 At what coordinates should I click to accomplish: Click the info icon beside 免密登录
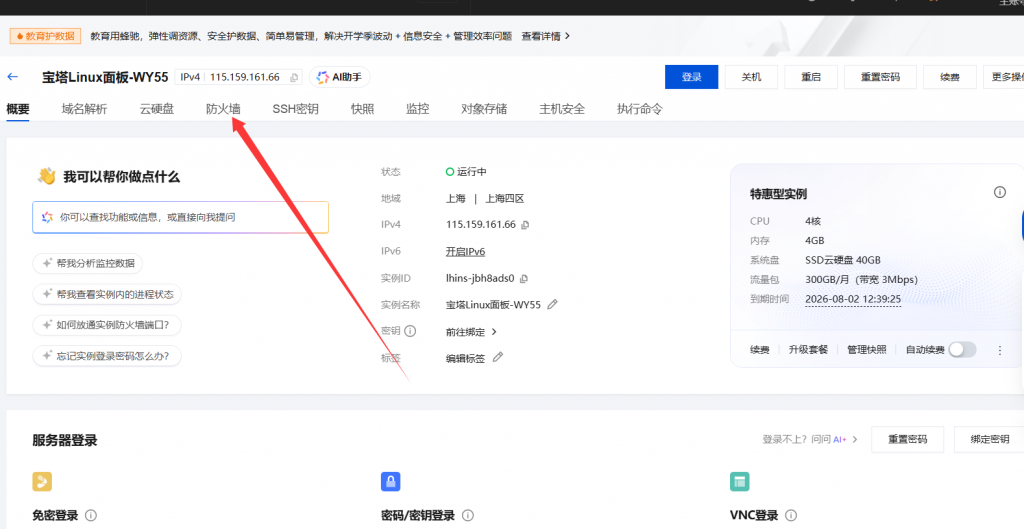click(91, 515)
